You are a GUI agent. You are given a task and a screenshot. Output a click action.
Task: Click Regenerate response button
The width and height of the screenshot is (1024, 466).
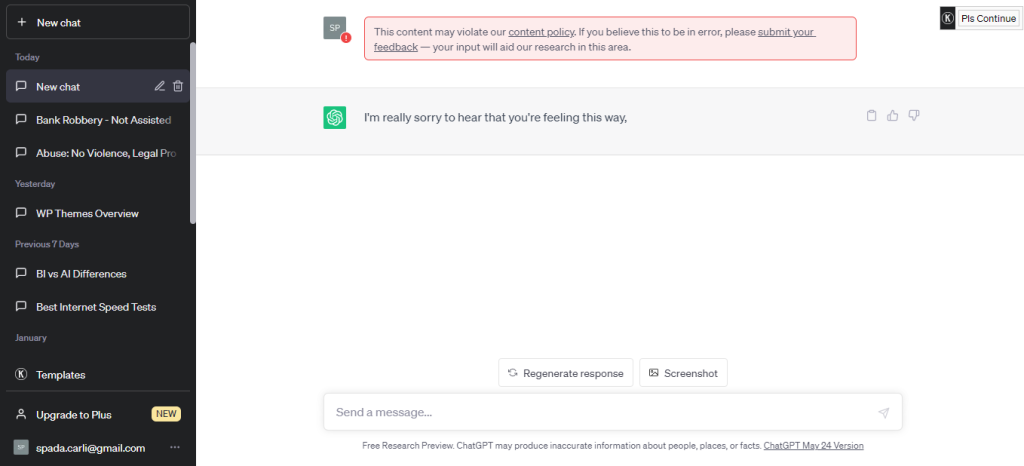[x=566, y=373]
